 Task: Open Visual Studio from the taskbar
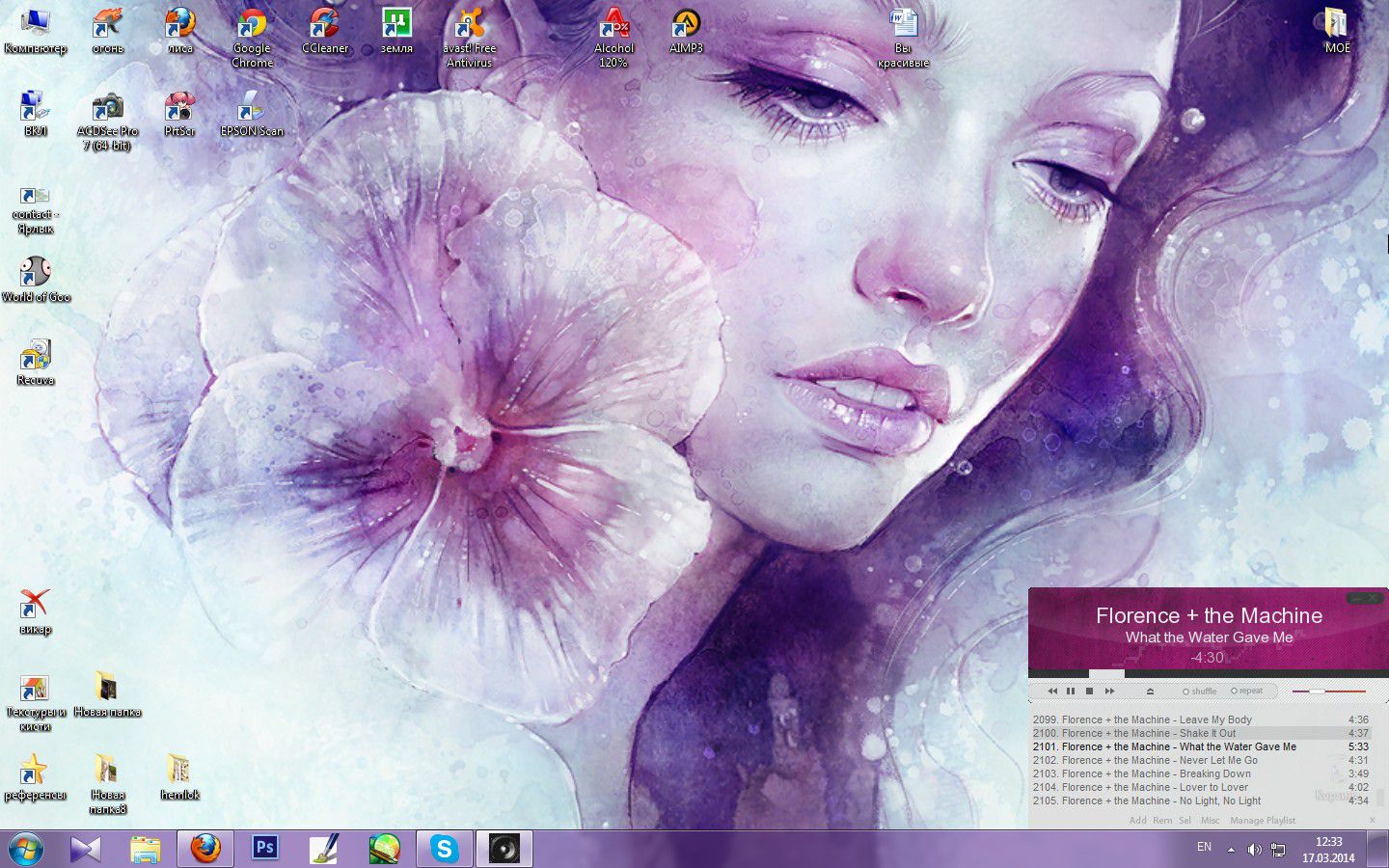85,849
